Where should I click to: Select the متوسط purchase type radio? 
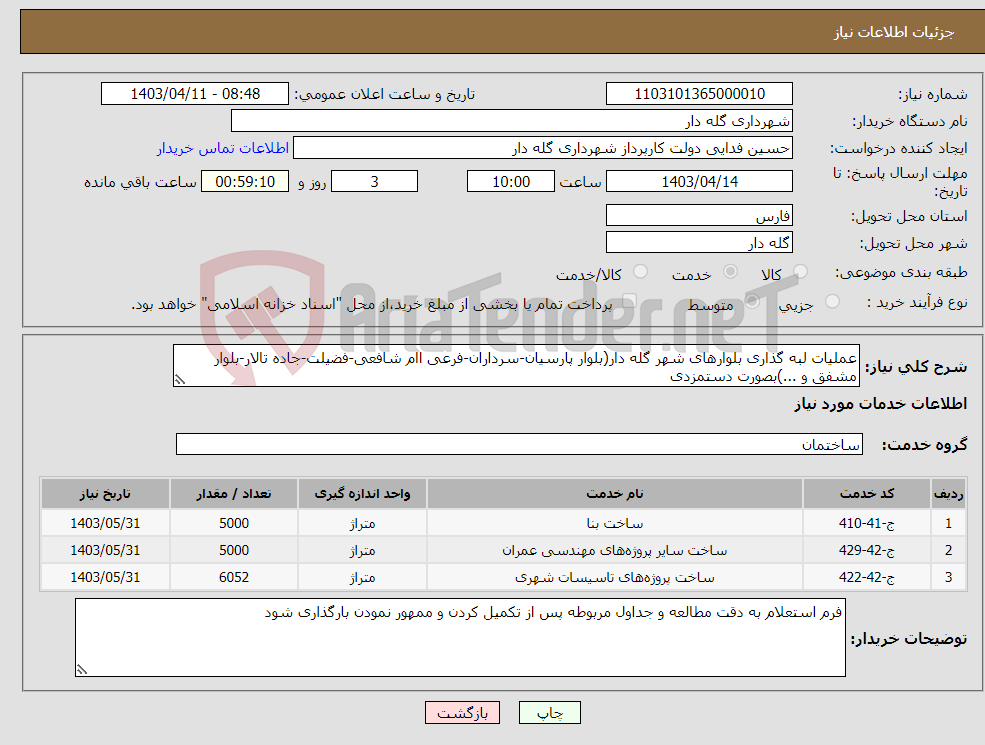[752, 302]
